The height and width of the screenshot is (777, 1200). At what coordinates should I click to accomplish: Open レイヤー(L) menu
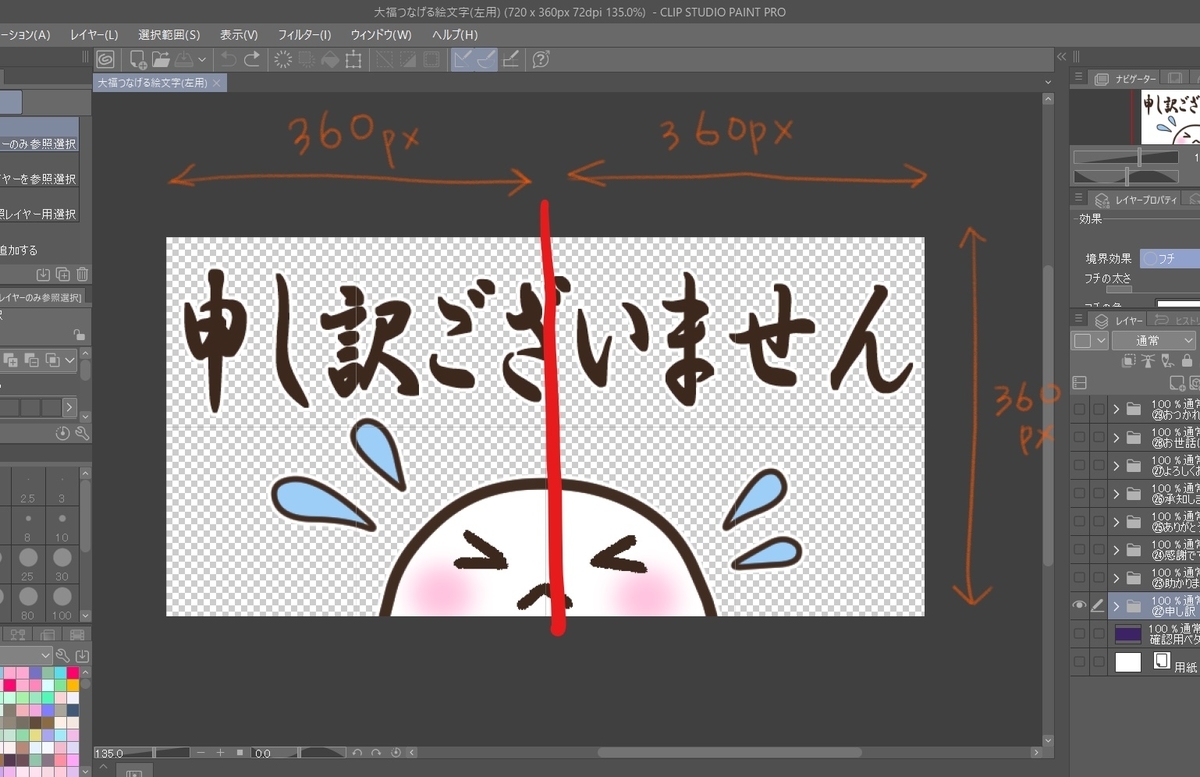coord(94,34)
